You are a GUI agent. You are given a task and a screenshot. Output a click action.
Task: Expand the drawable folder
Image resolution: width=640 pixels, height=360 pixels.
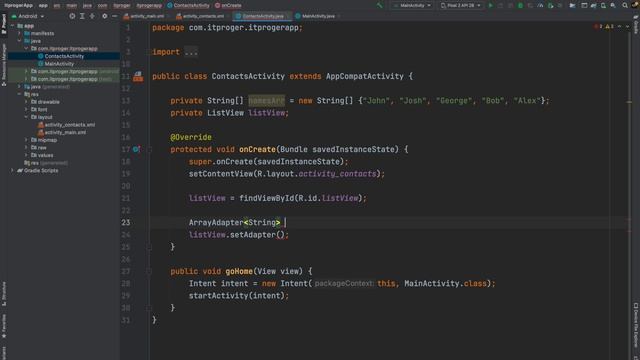tap(26, 102)
